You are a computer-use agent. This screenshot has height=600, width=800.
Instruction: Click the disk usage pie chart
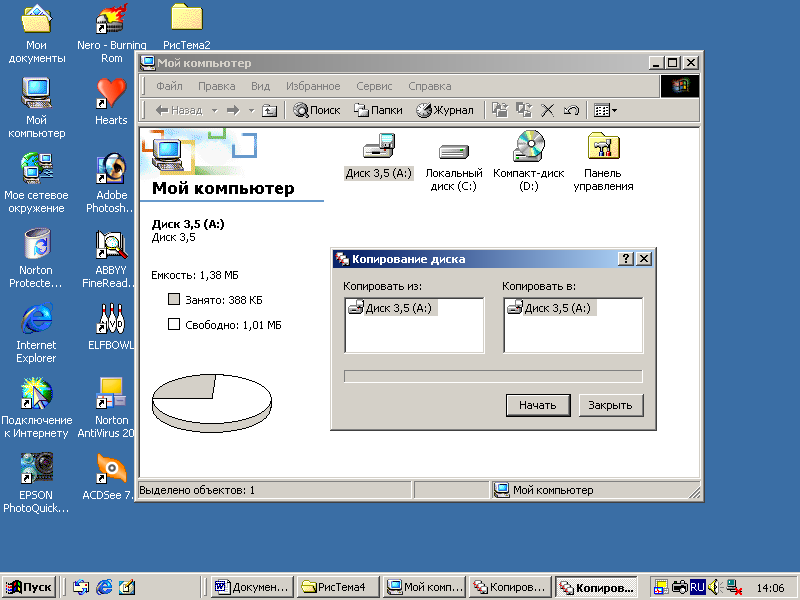click(x=212, y=403)
